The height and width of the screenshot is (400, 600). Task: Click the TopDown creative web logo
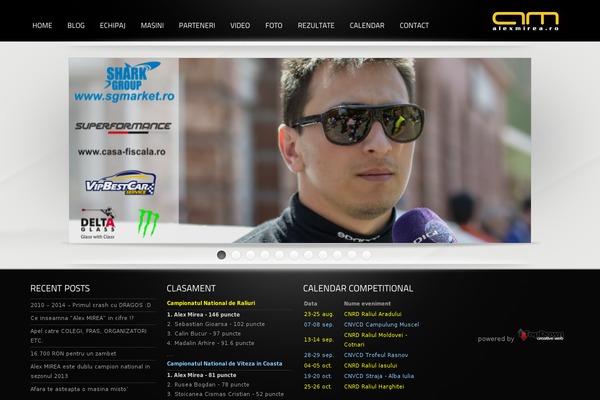tap(541, 335)
